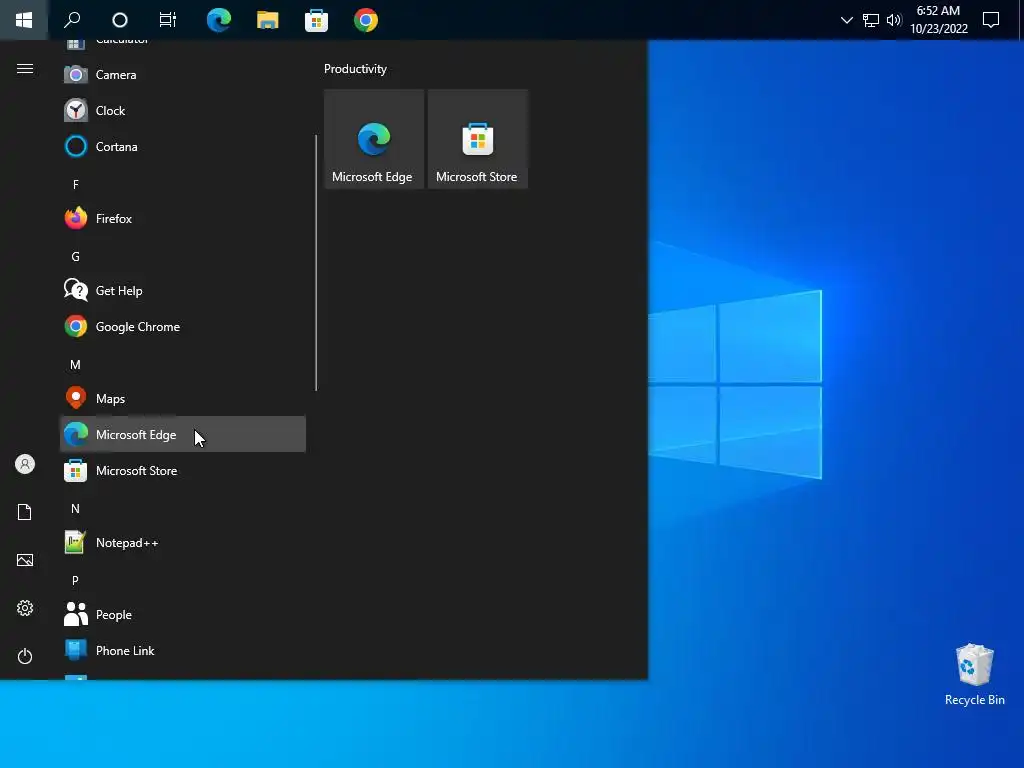This screenshot has width=1024, height=768.
Task: Click the app list scrollbar
Action: 316,263
